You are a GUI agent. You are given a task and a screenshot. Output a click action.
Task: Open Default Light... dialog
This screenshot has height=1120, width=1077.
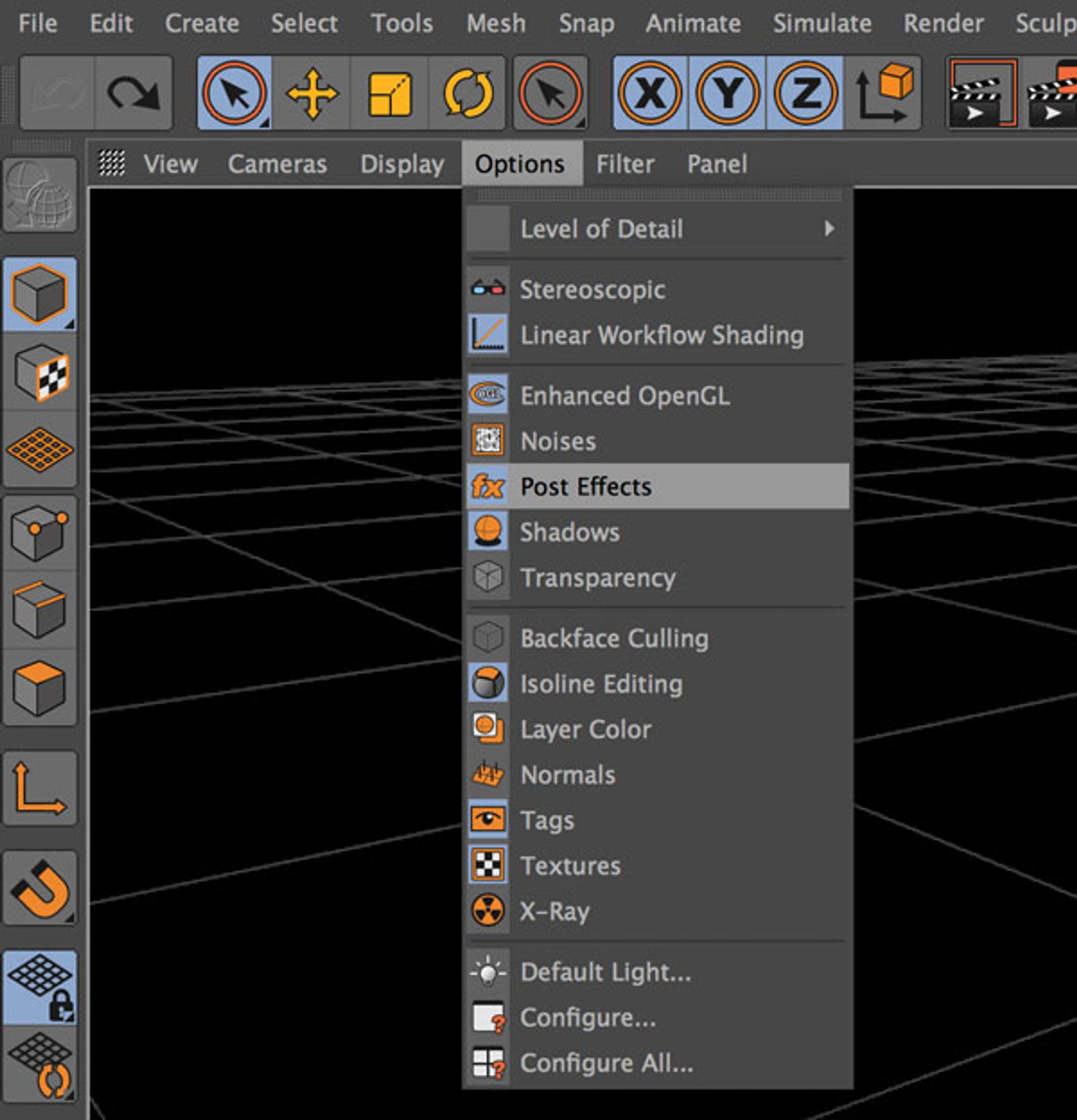coord(605,972)
